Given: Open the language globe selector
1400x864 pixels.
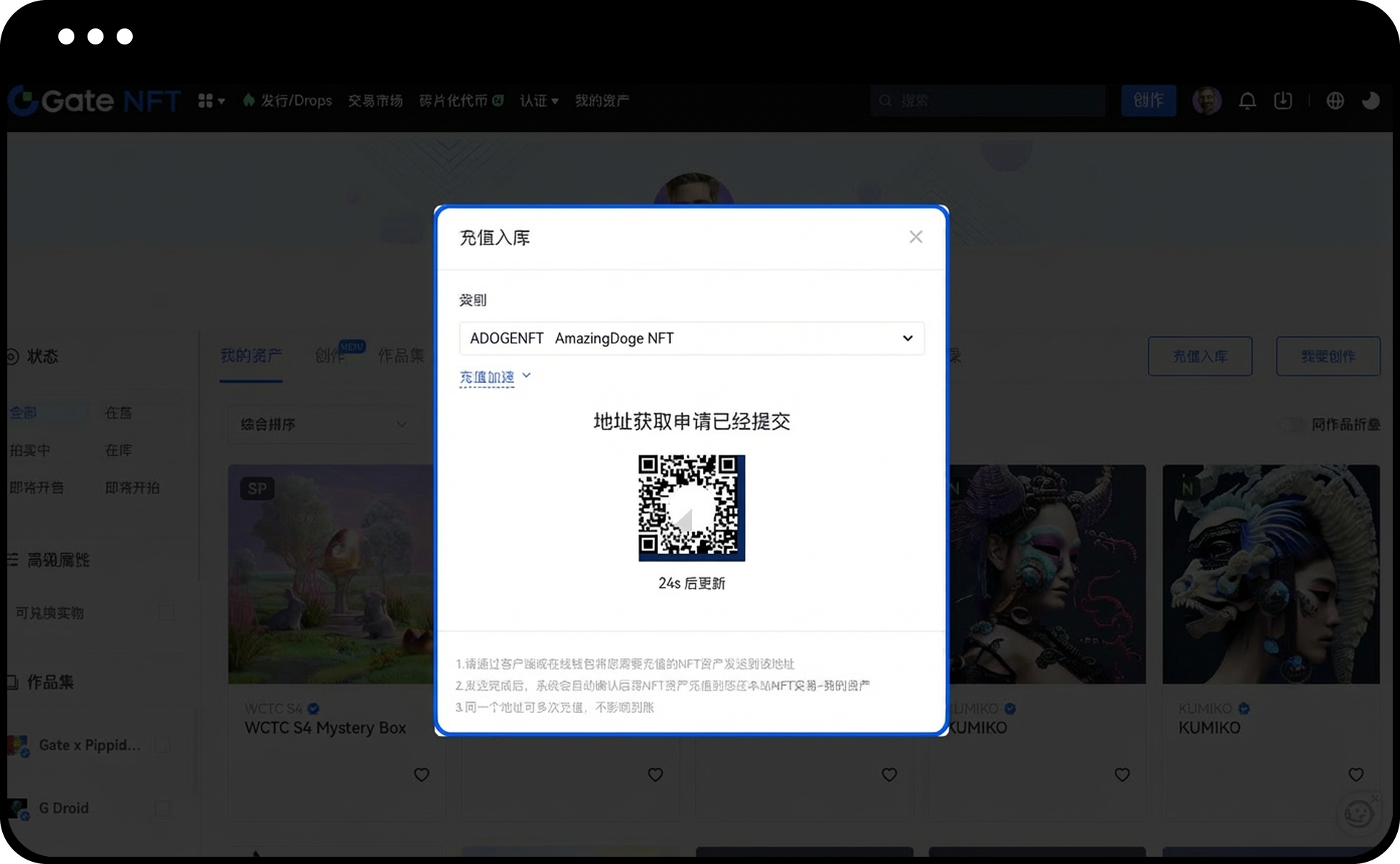Looking at the screenshot, I should pyautogui.click(x=1334, y=100).
